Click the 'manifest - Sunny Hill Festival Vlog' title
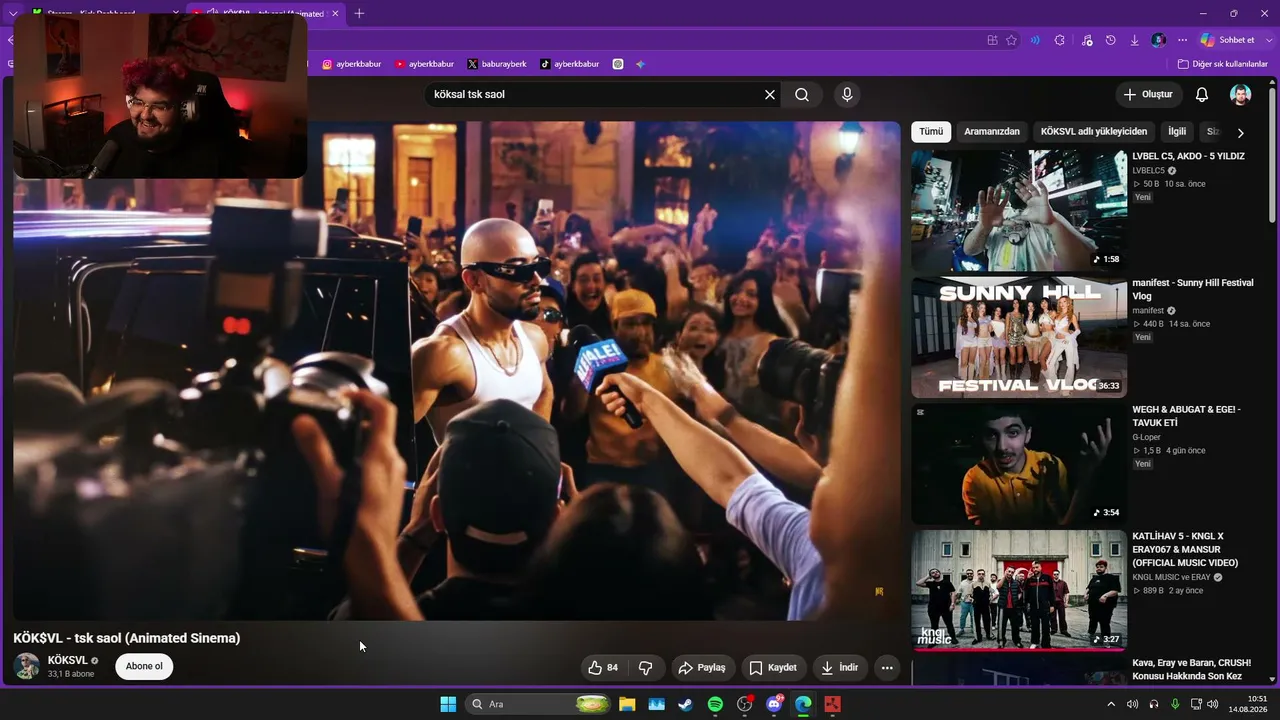The width and height of the screenshot is (1280, 720). click(1192, 290)
